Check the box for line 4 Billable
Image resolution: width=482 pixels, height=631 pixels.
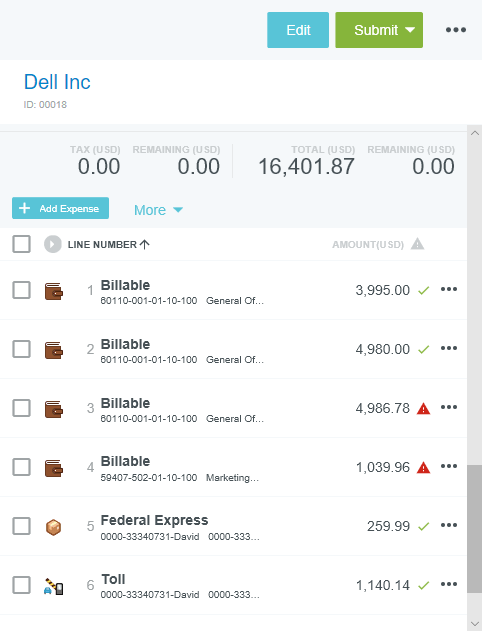(21, 467)
